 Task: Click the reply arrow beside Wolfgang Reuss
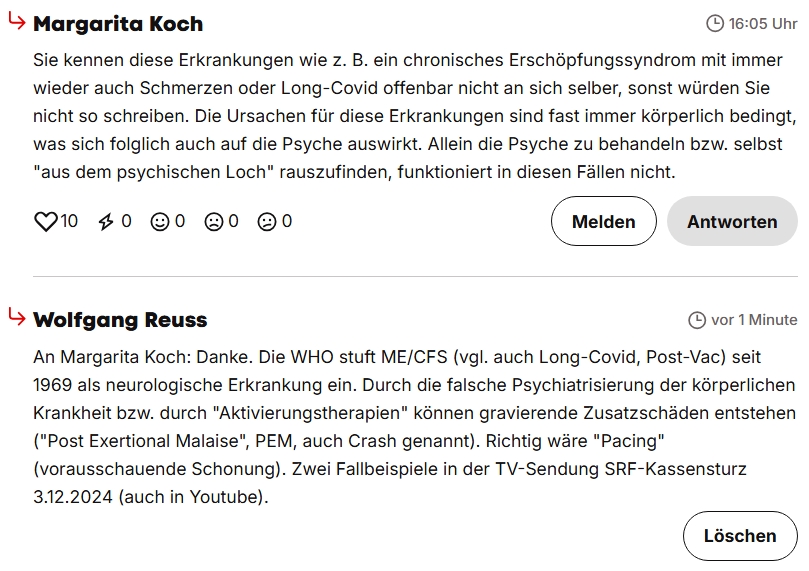click(x=16, y=317)
